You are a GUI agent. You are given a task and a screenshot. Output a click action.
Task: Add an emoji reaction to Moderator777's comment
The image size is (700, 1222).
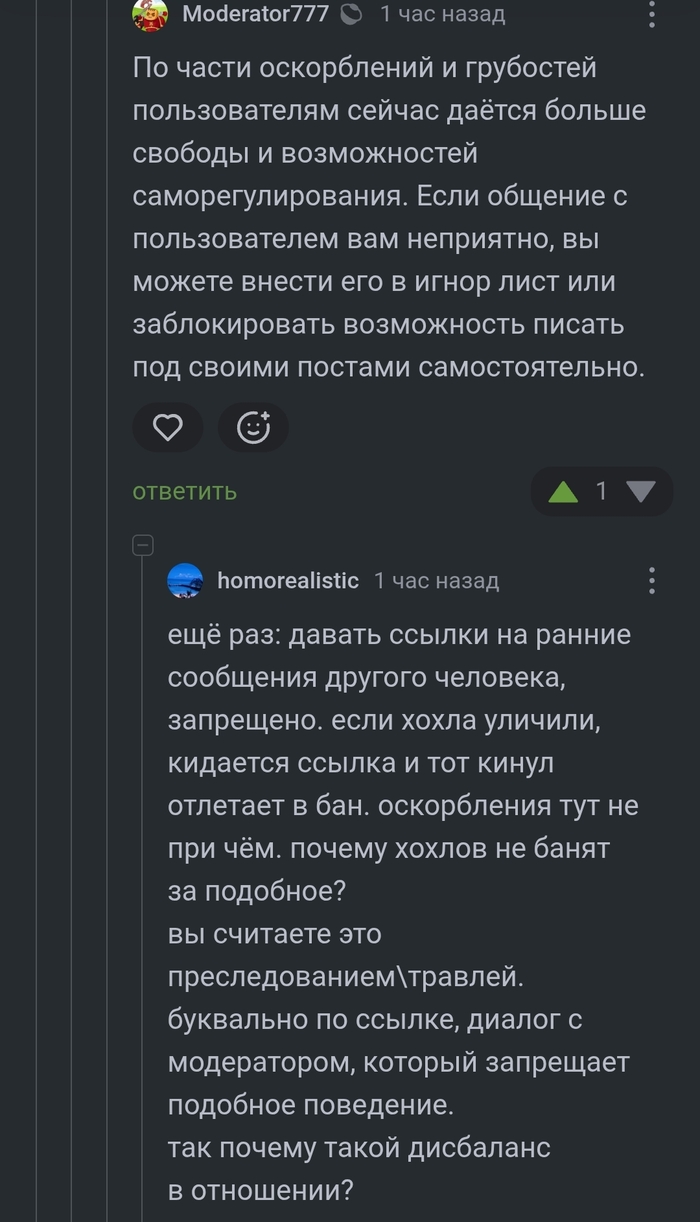pyautogui.click(x=253, y=428)
